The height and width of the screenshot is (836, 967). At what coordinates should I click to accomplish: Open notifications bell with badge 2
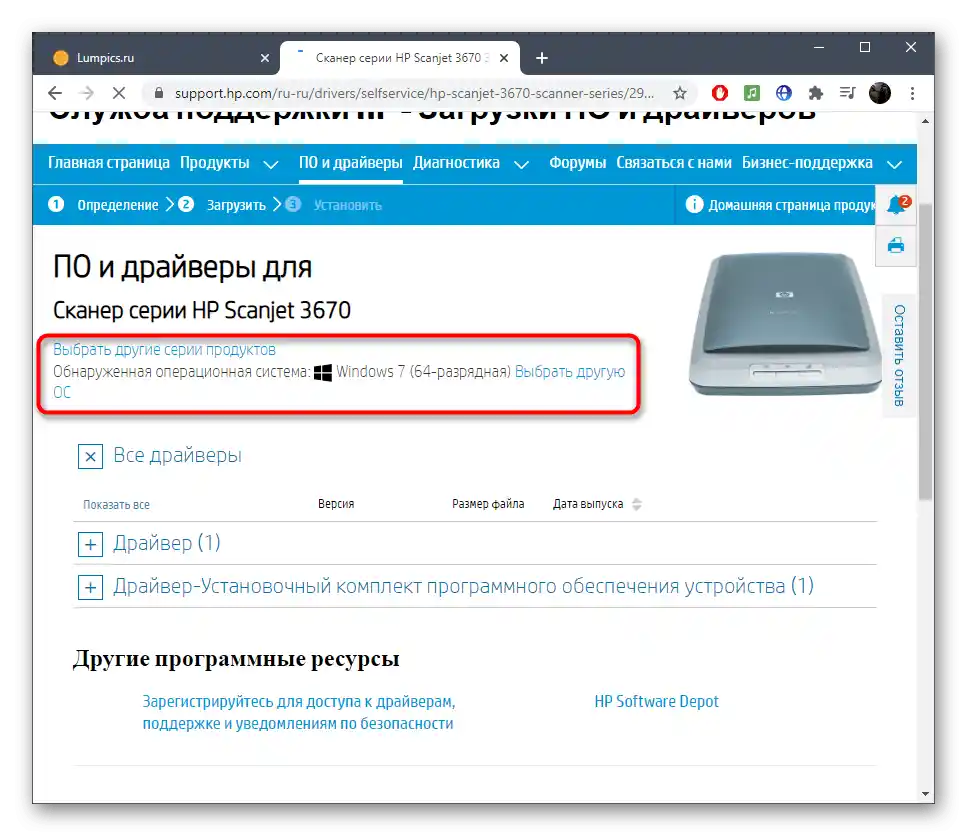coord(896,205)
